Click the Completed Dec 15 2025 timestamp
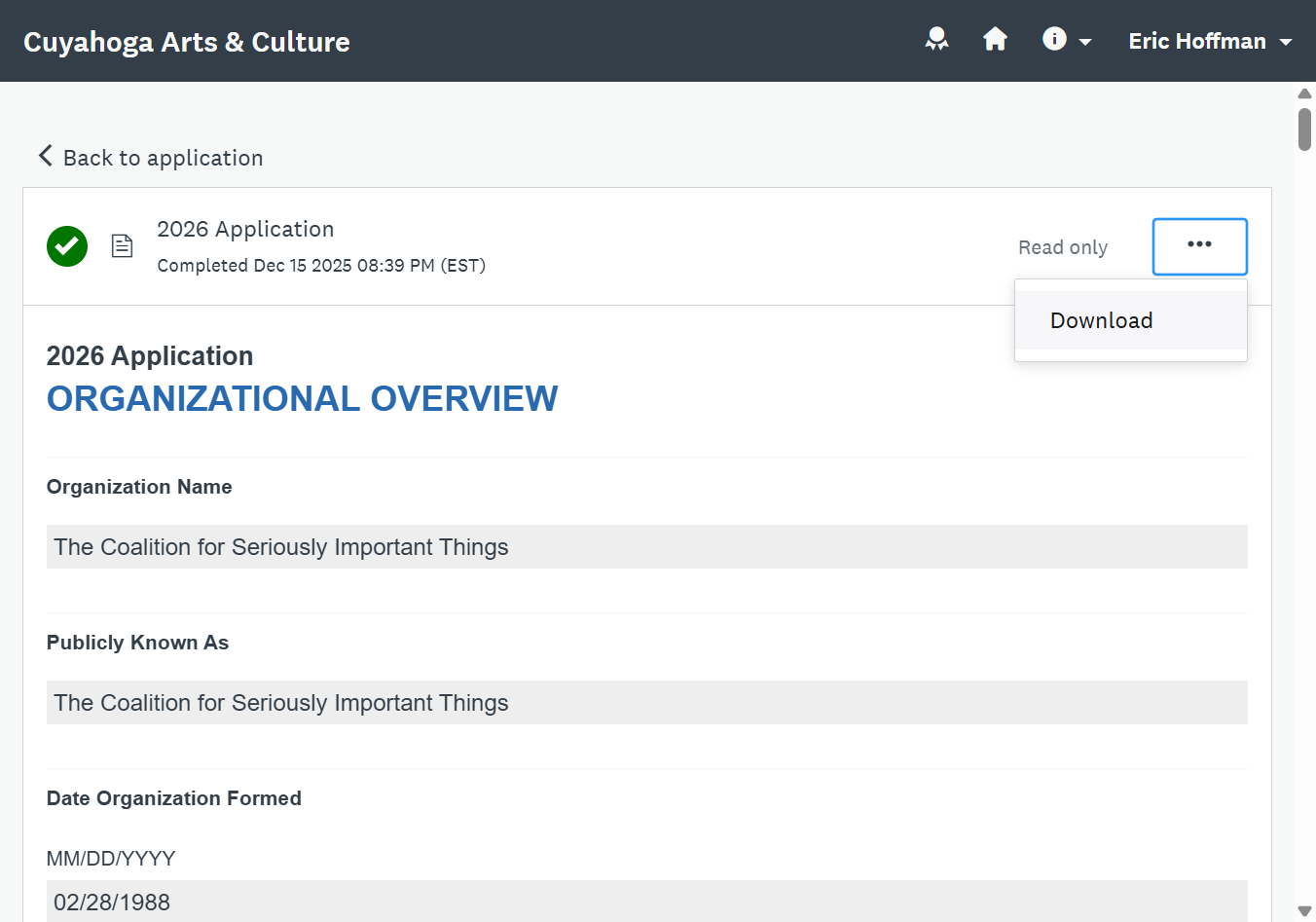The width and height of the screenshot is (1316, 922). (x=321, y=265)
